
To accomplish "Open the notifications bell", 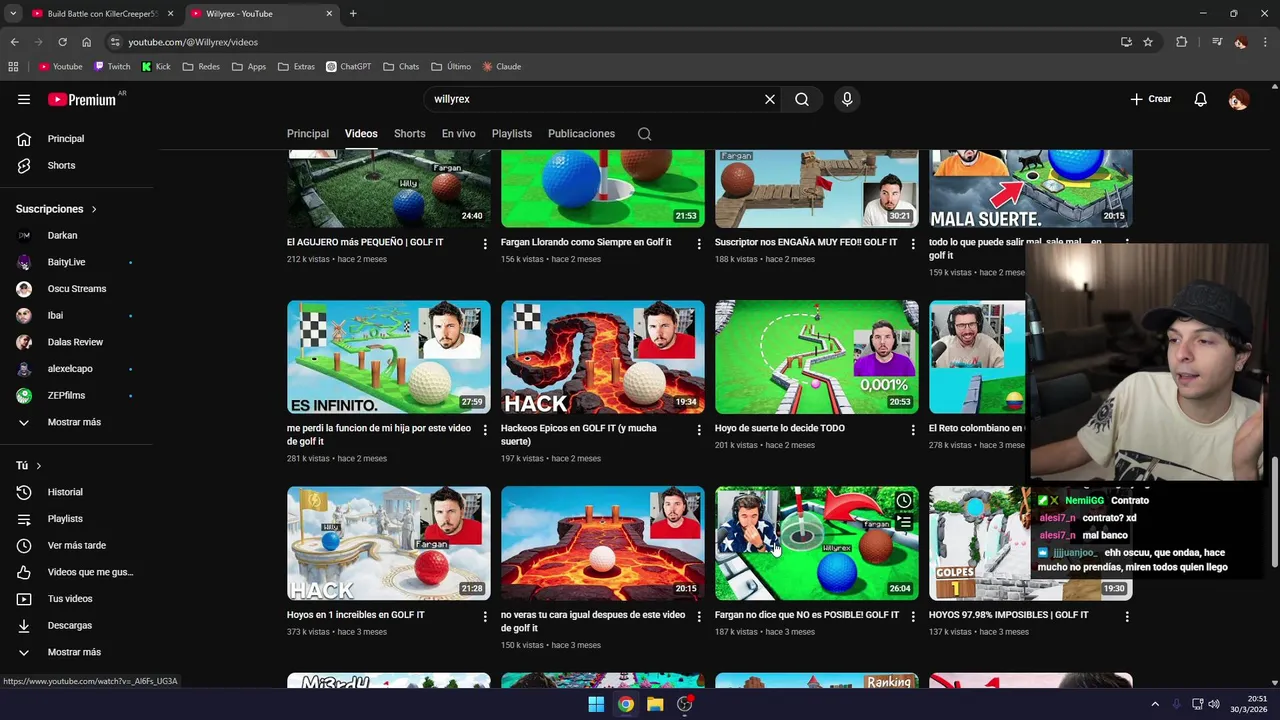I will [1201, 99].
